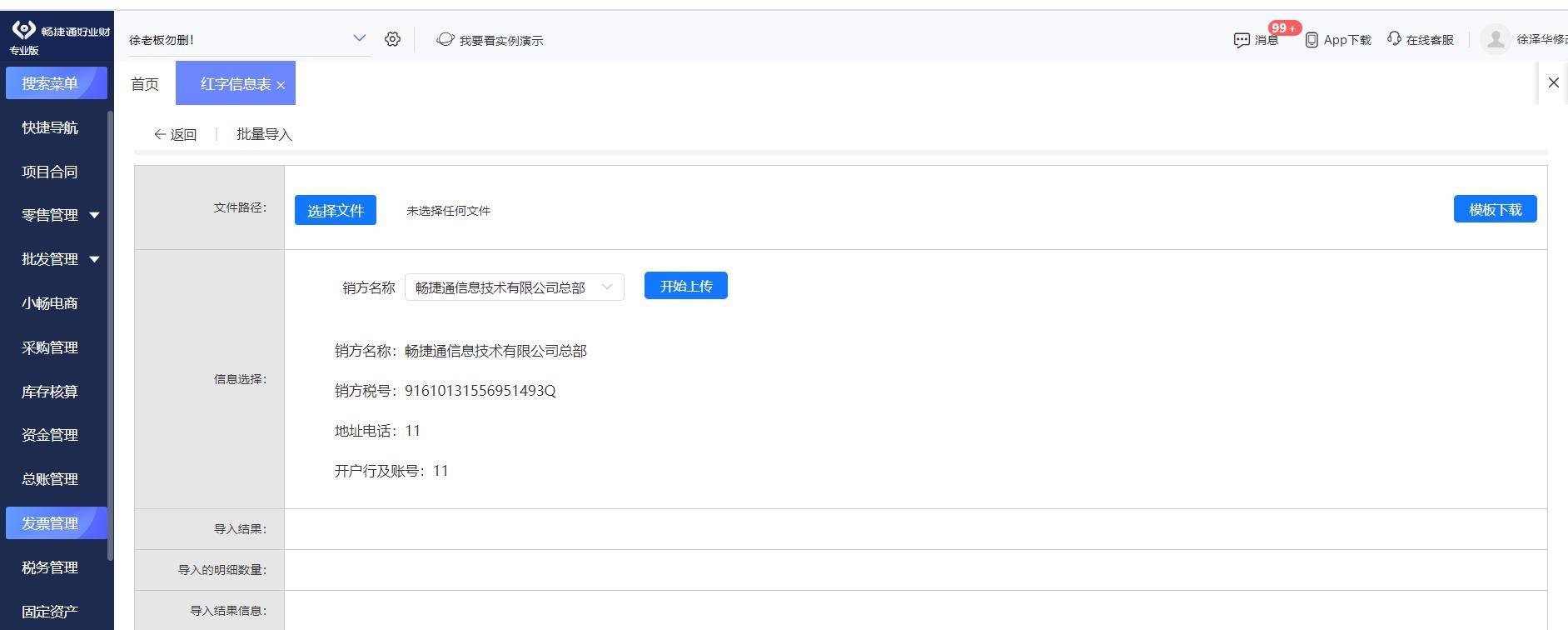Viewport: 1568px width, 630px height.
Task: Switch to the 首页 tab
Action: 145,84
